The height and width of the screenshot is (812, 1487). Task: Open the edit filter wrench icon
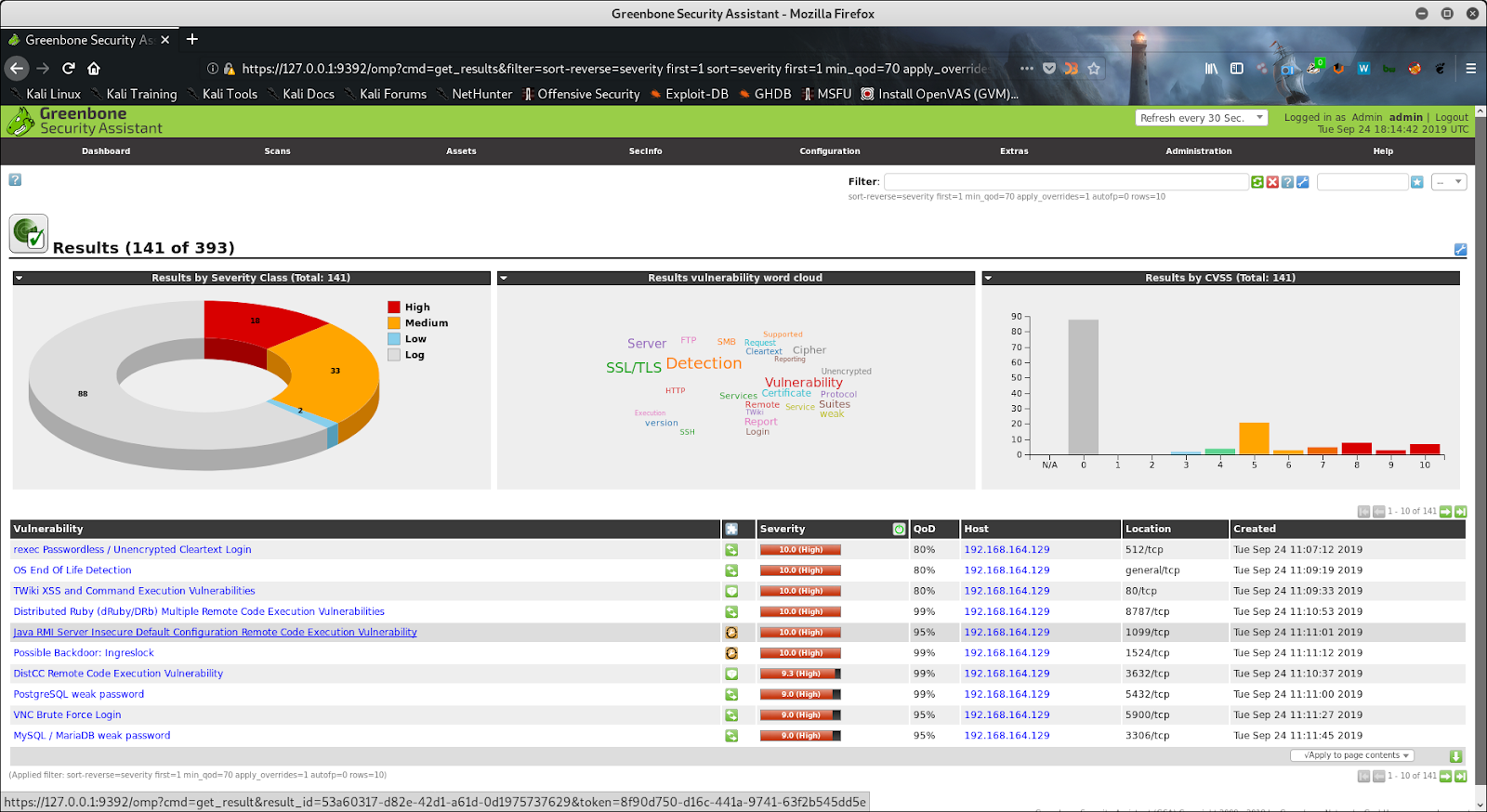pyautogui.click(x=1302, y=182)
